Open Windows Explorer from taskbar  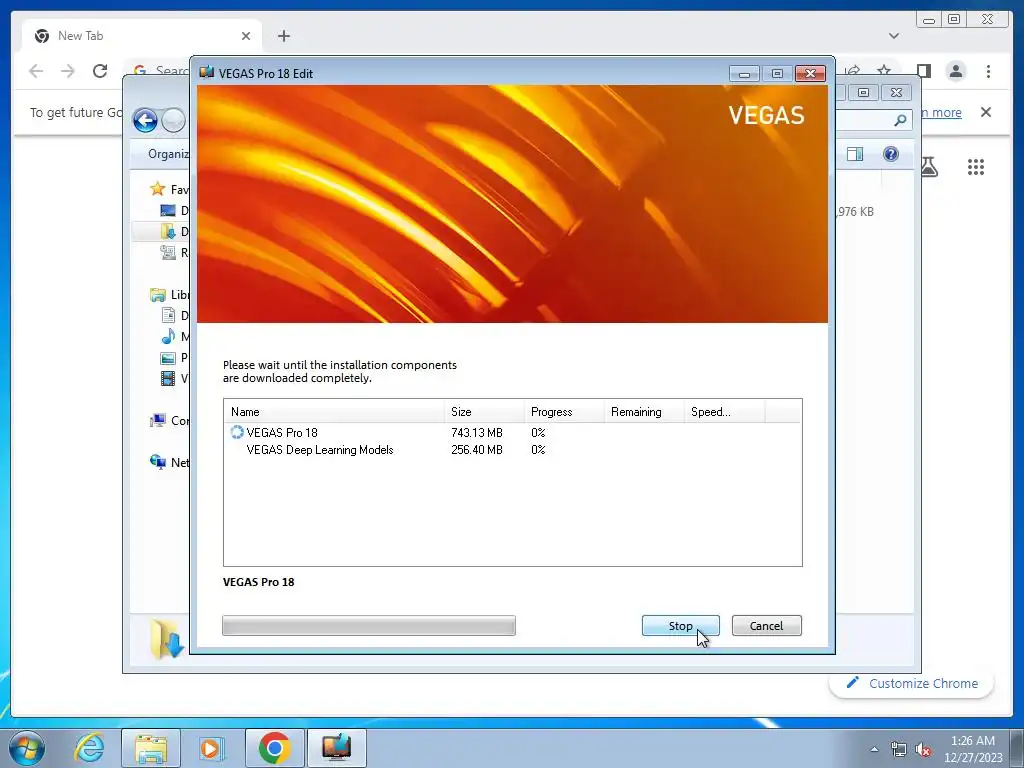[151, 748]
